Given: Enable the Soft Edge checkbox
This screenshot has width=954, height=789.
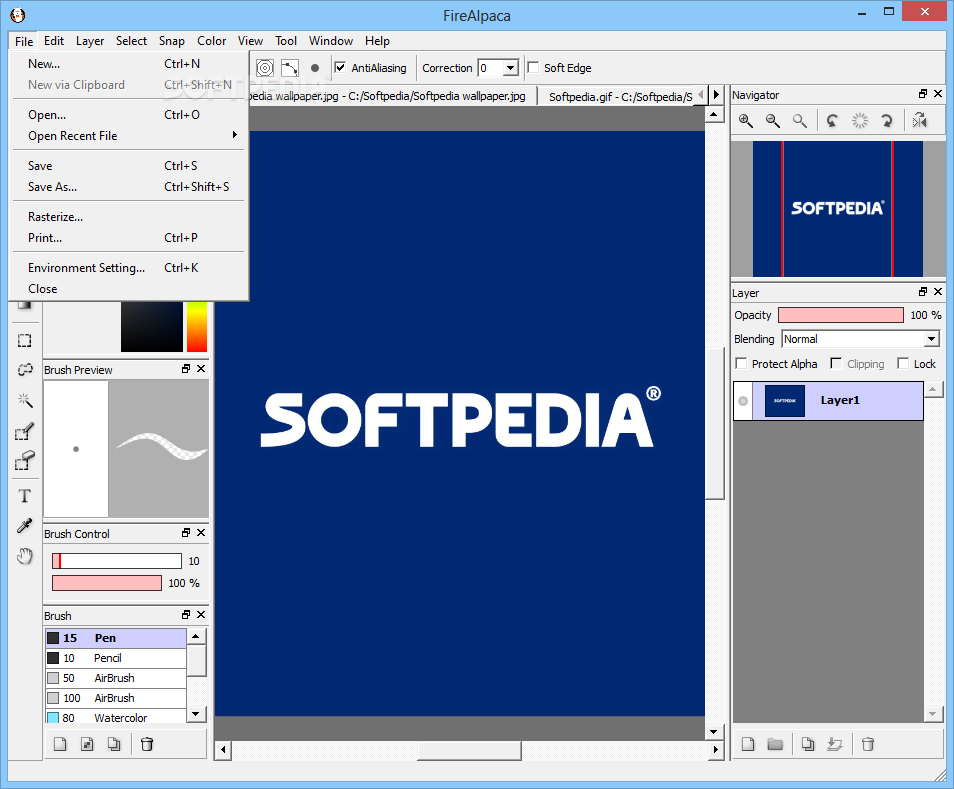Looking at the screenshot, I should tap(534, 68).
